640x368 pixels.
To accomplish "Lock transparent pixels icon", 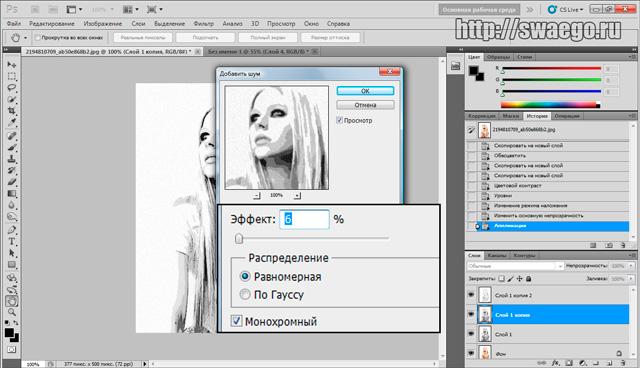I will 501,279.
